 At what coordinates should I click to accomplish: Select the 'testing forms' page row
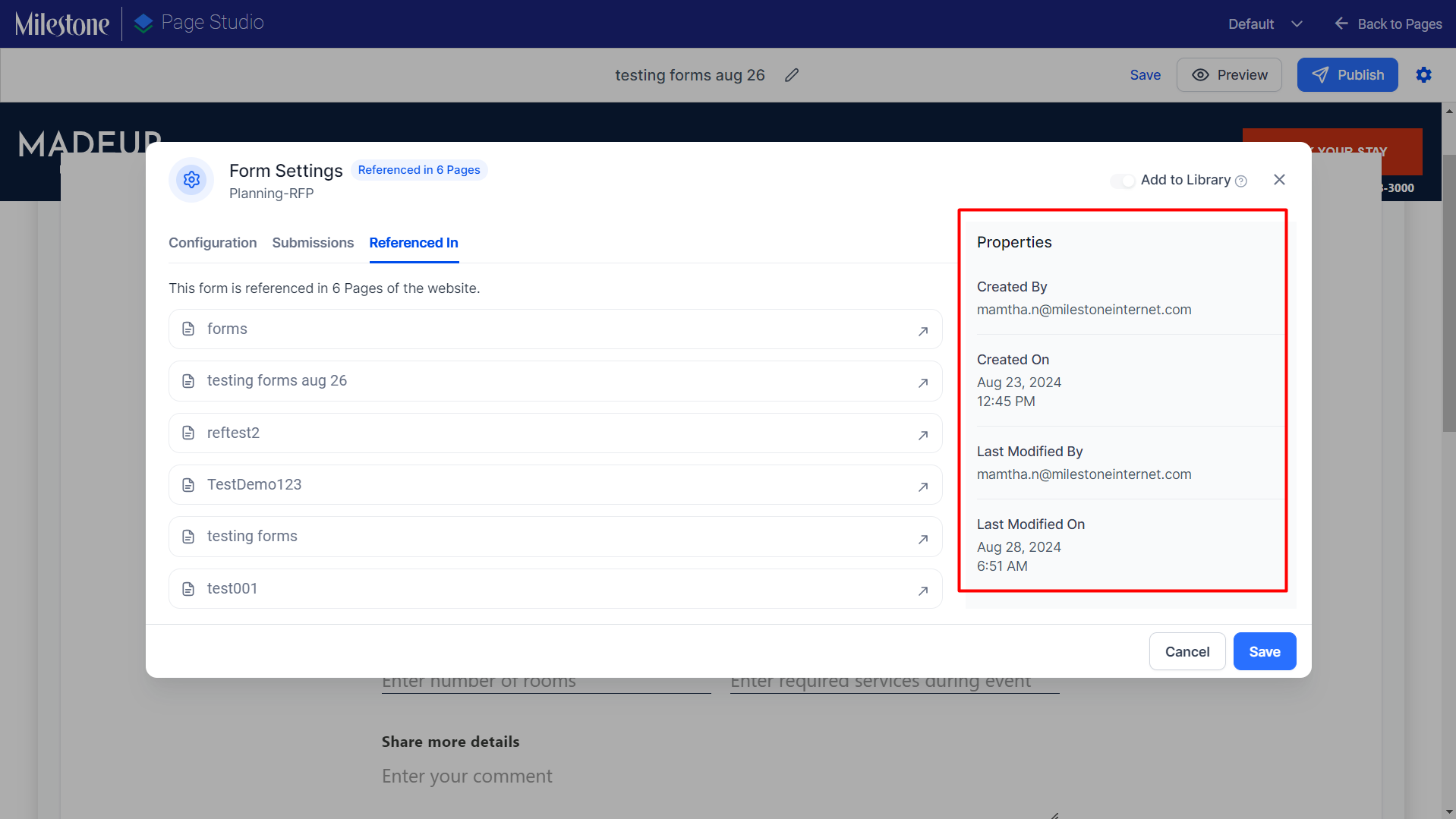(x=556, y=537)
